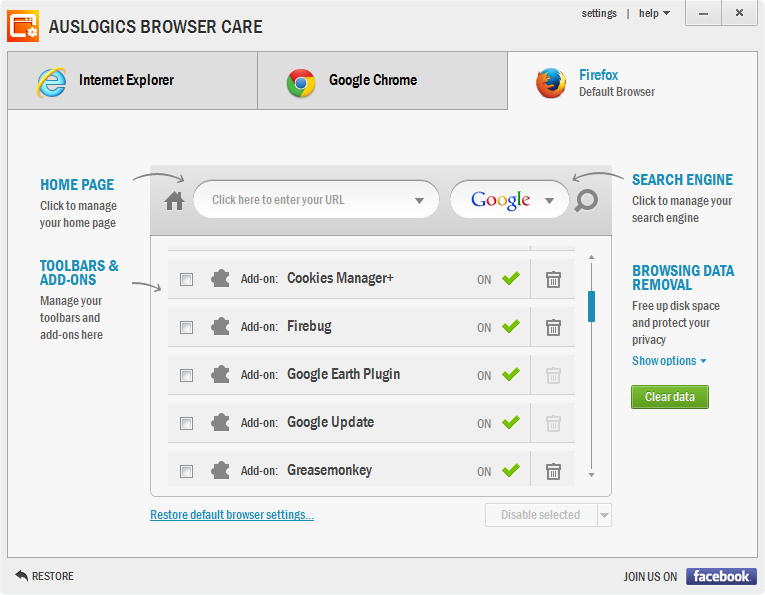This screenshot has width=765, height=595.
Task: Click the puzzle icon for Greasemonkey
Action: coord(220,470)
